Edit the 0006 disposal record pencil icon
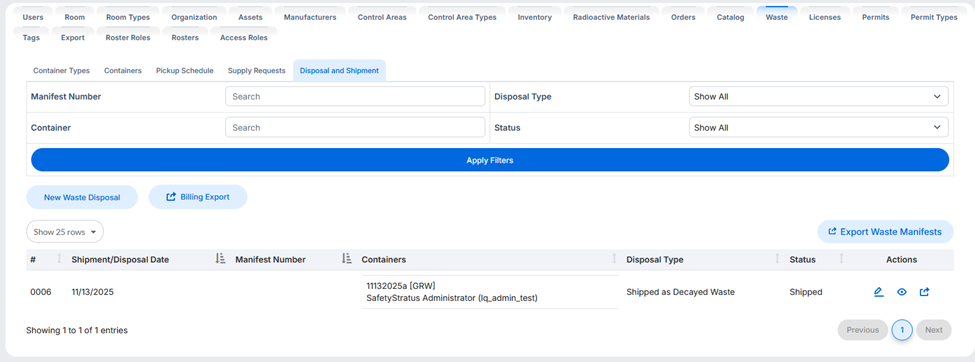 click(878, 292)
